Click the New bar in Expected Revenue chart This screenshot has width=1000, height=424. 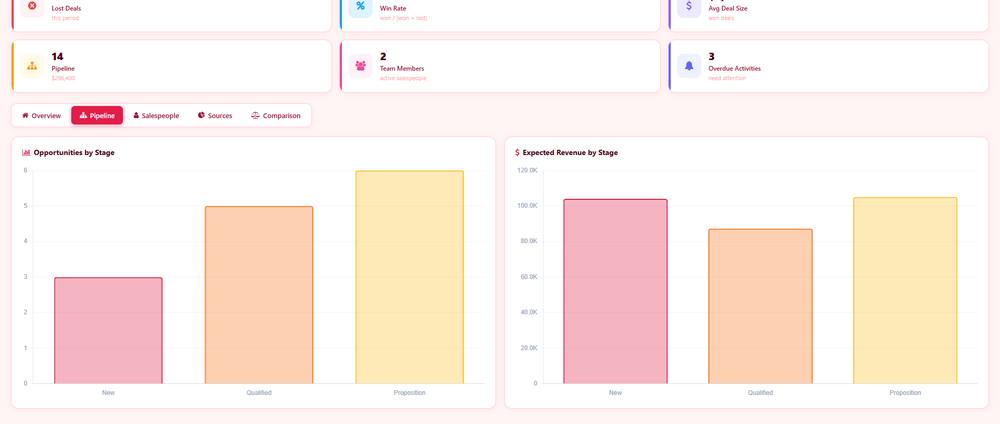tap(615, 291)
